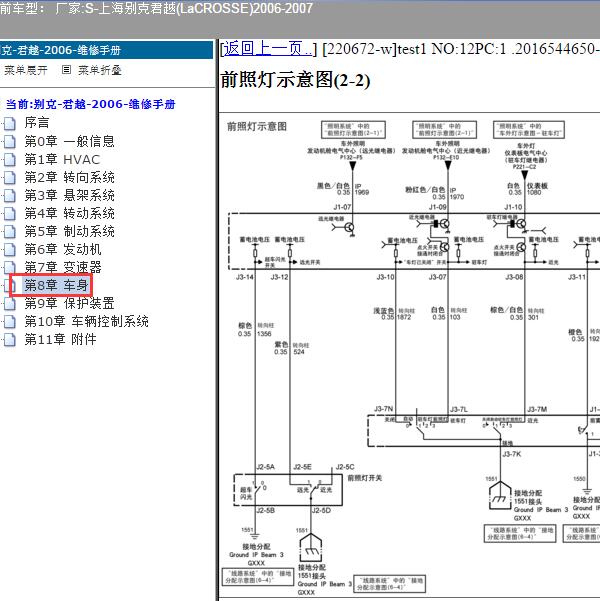Expand all menus with 菜单展开
The image size is (600, 601).
[x=26, y=70]
